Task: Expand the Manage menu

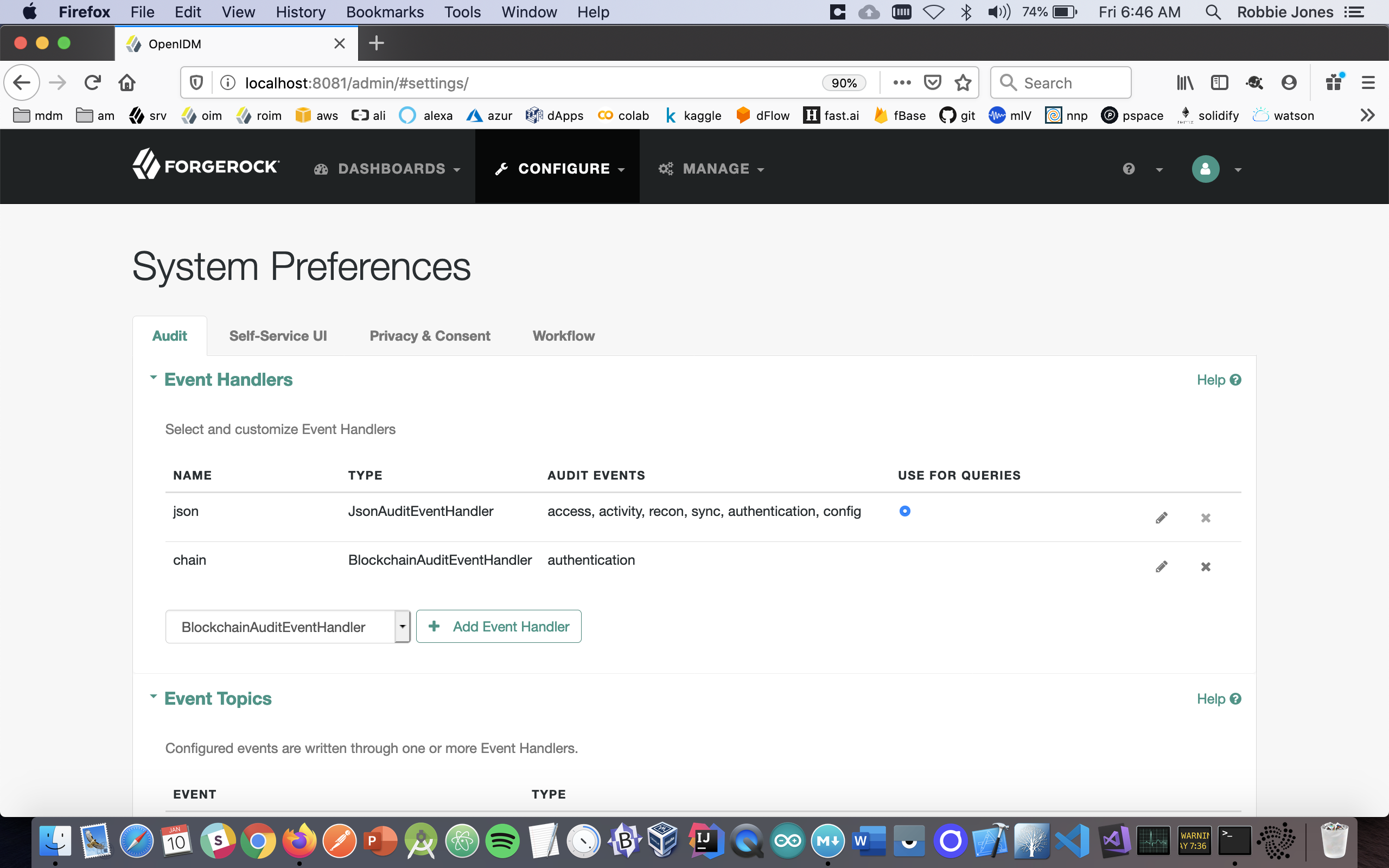Action: pos(711,169)
